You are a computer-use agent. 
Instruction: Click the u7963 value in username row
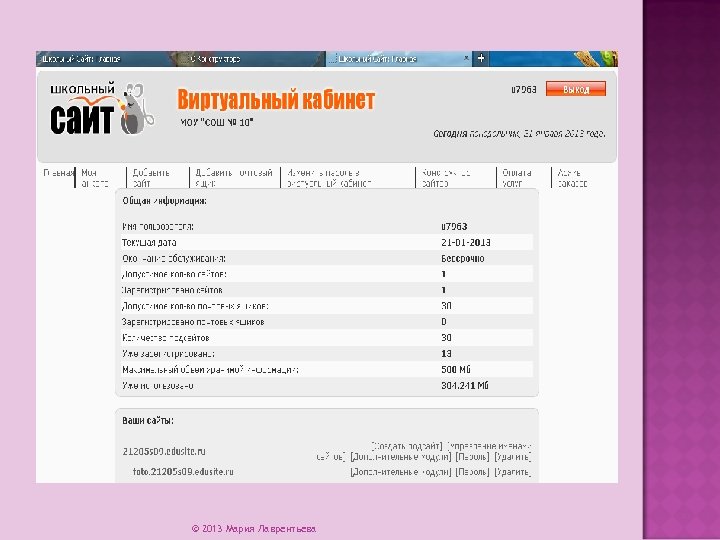coord(454,226)
